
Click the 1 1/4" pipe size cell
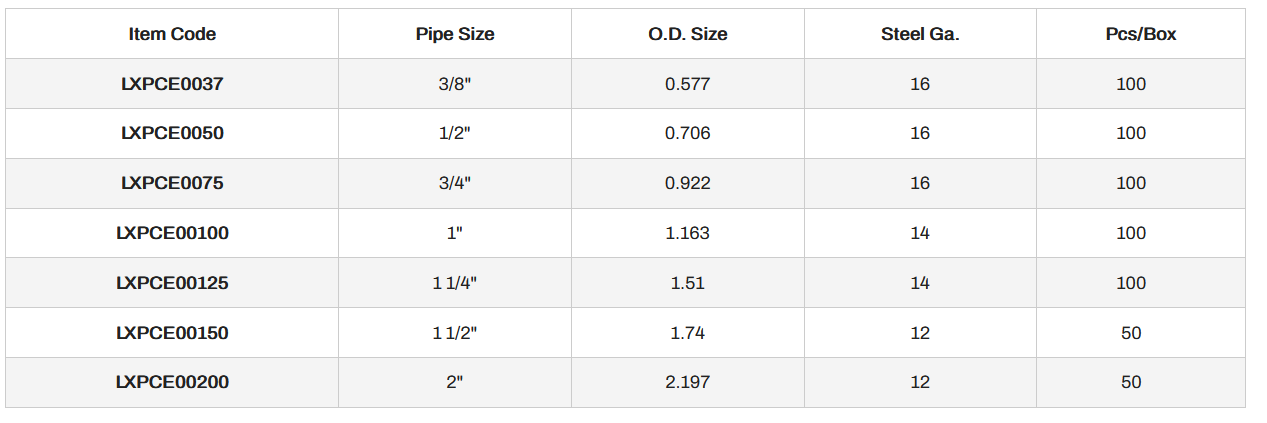click(x=455, y=283)
